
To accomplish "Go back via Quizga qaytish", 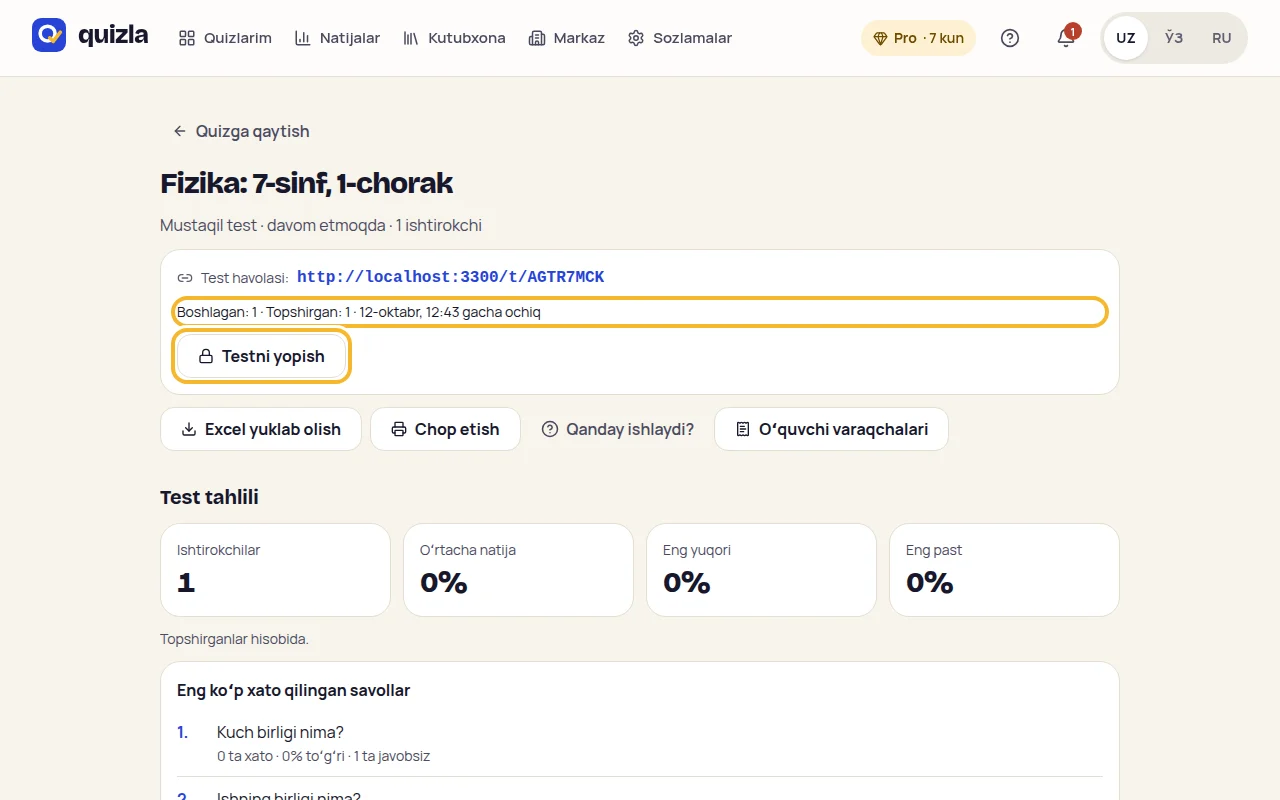I will (x=241, y=131).
